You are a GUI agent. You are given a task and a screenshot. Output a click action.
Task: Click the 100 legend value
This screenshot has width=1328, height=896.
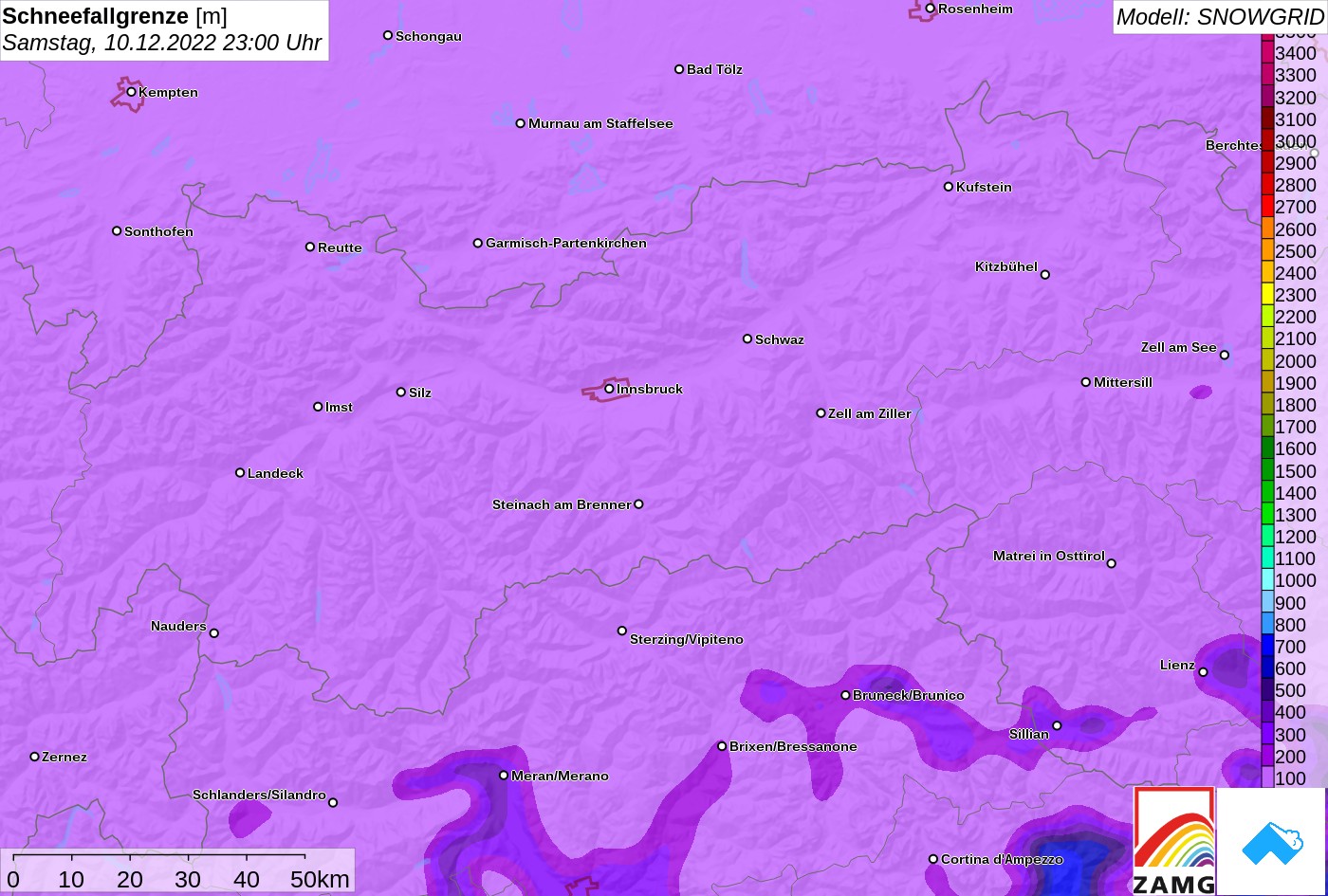click(1290, 778)
